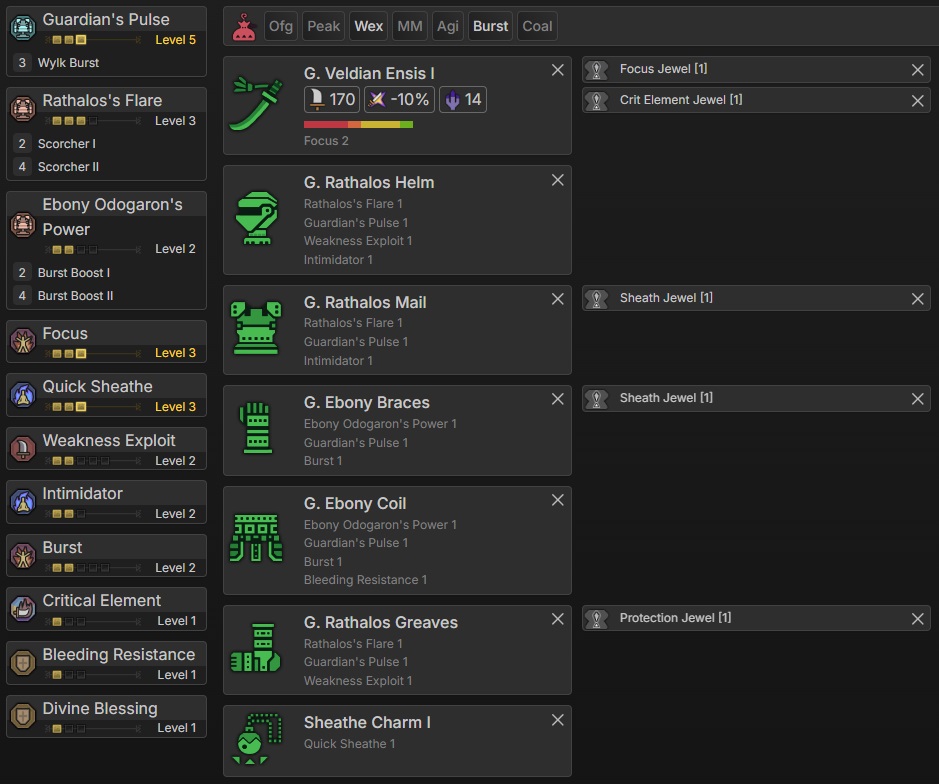The height and width of the screenshot is (784, 939).
Task: Remove the Focus Jewel decoration
Action: [x=917, y=70]
